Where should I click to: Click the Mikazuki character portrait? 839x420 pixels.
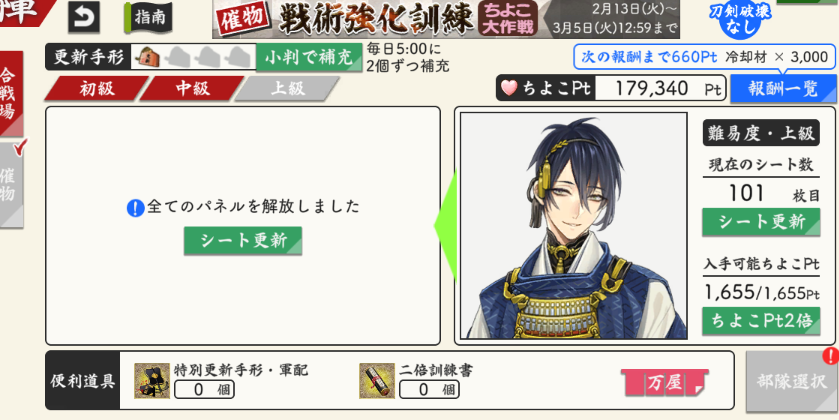tap(574, 225)
